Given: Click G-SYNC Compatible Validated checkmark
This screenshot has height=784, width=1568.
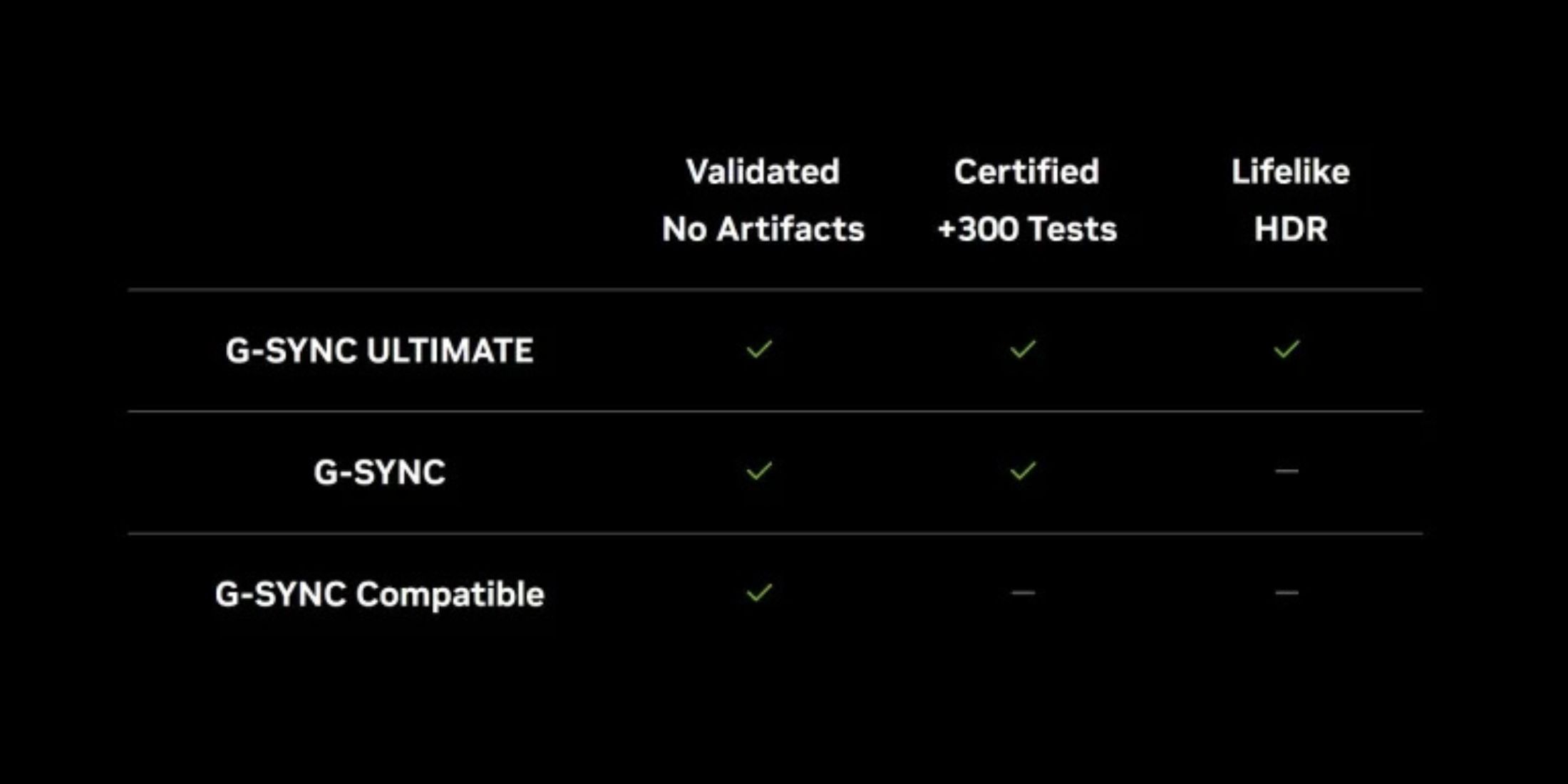Looking at the screenshot, I should click(759, 593).
